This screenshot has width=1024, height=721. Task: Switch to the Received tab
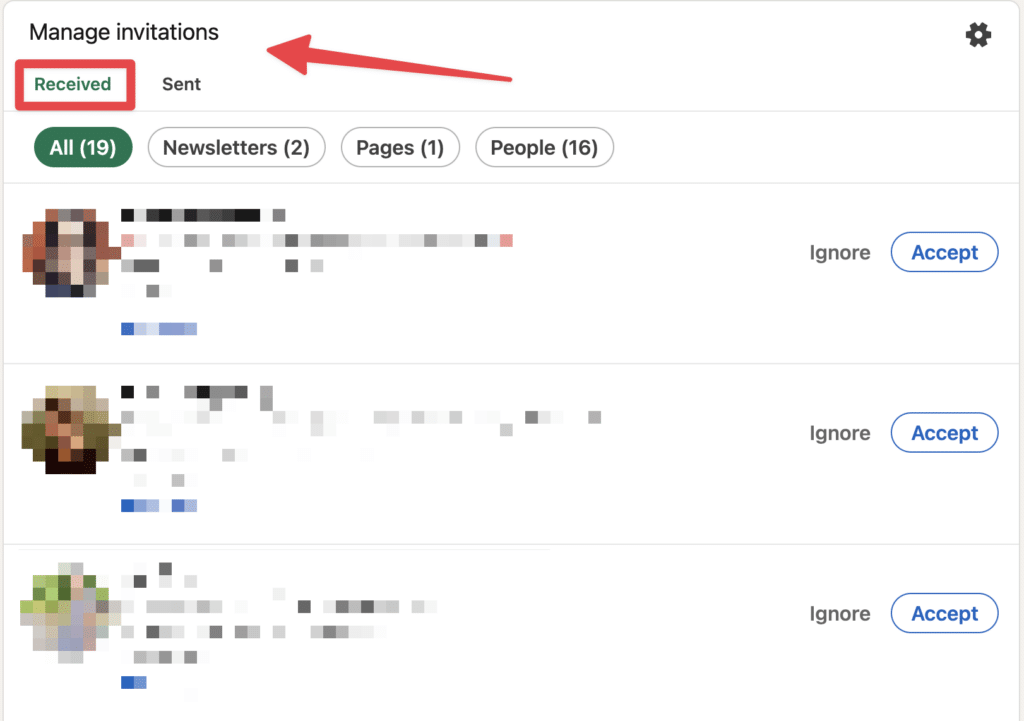coord(72,84)
